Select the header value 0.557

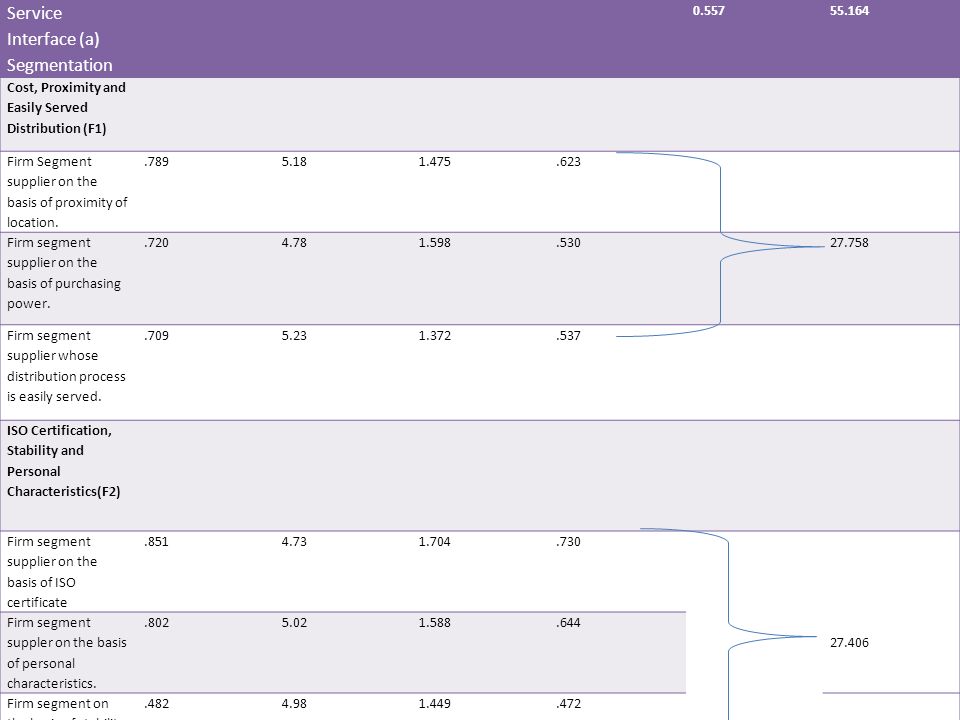(708, 10)
